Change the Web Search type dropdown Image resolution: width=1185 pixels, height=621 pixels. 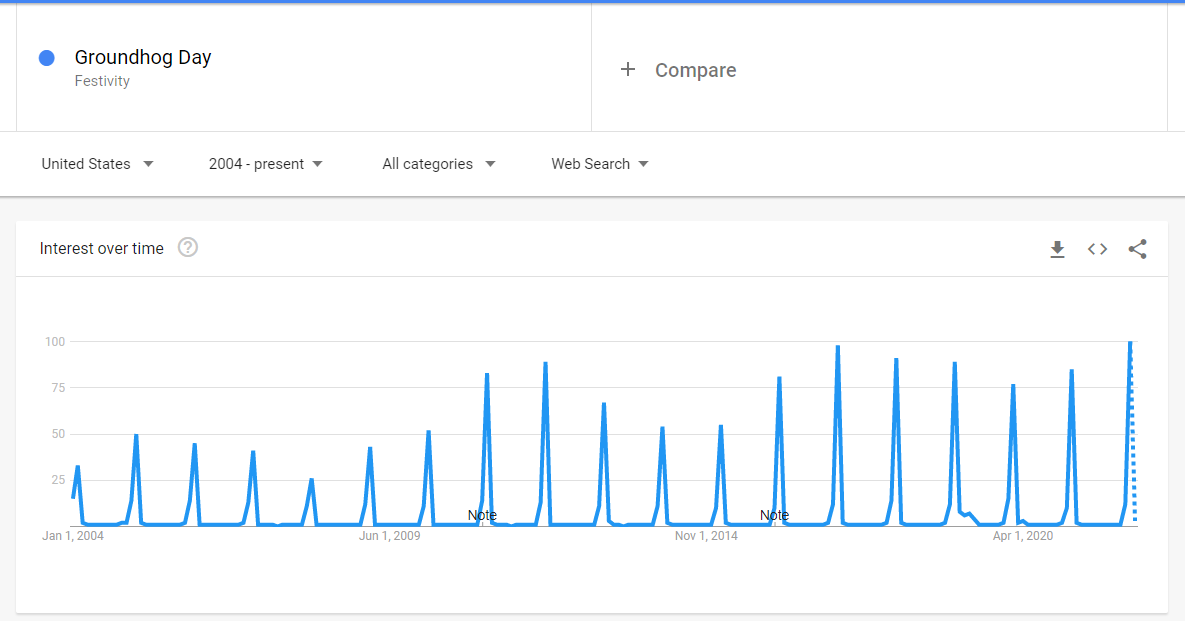click(599, 164)
